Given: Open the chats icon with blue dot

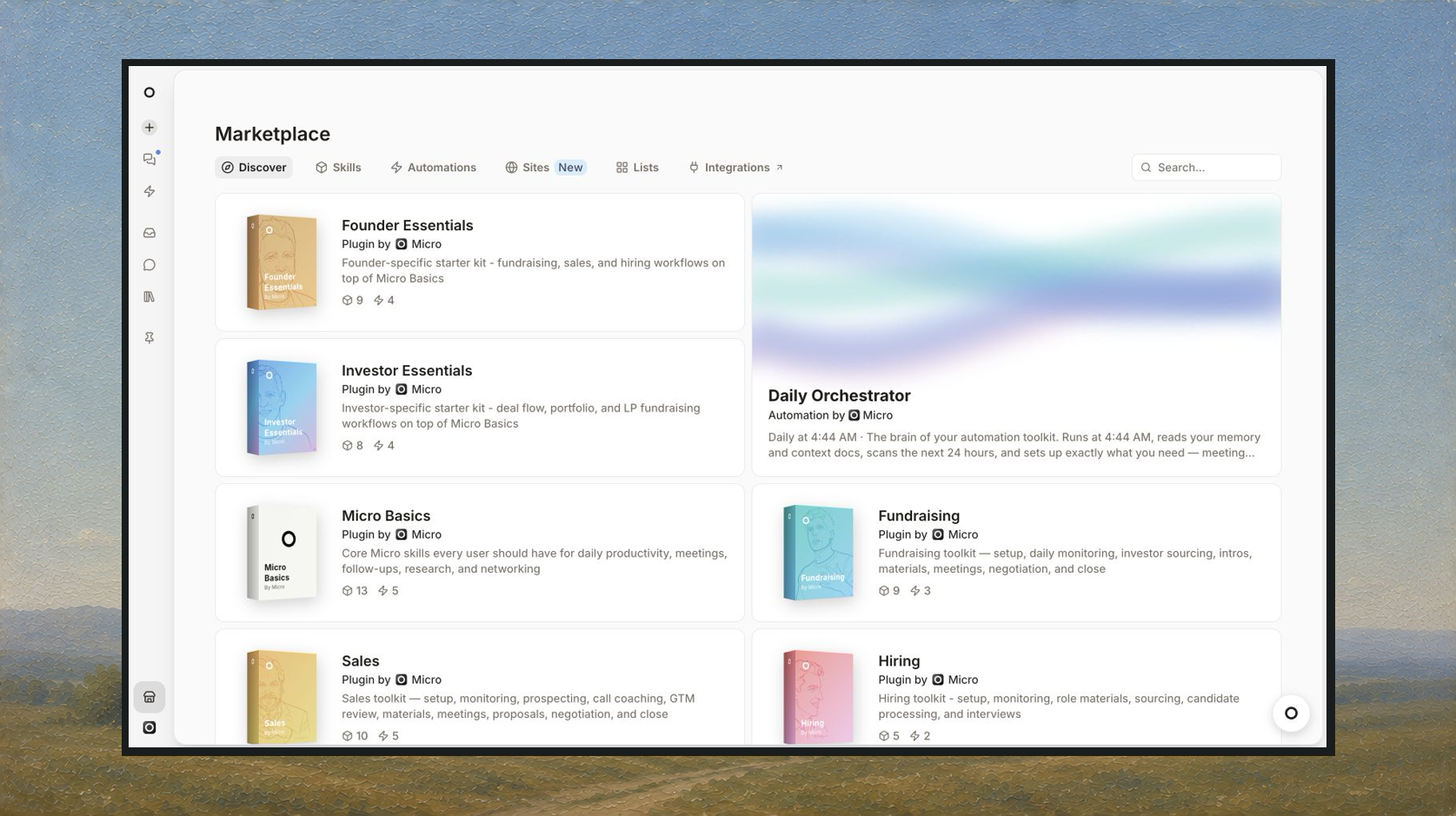Looking at the screenshot, I should (150, 159).
